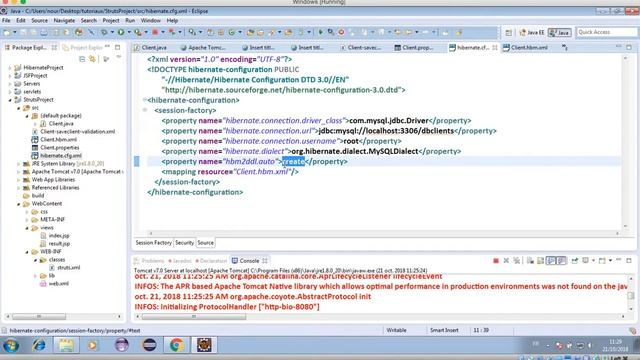
Task: Open the Run button dropdown arrow
Action: [x=129, y=32]
